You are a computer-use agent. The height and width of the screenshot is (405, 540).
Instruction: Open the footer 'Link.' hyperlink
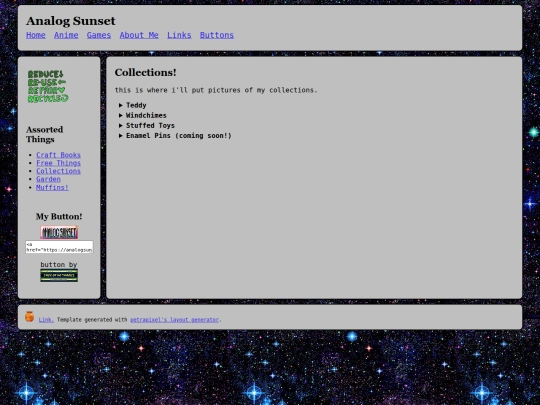click(x=46, y=320)
